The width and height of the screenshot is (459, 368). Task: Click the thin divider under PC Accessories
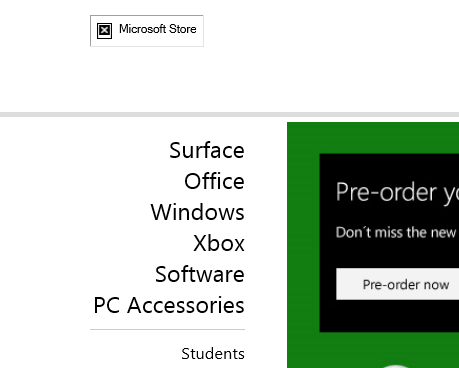(x=167, y=330)
